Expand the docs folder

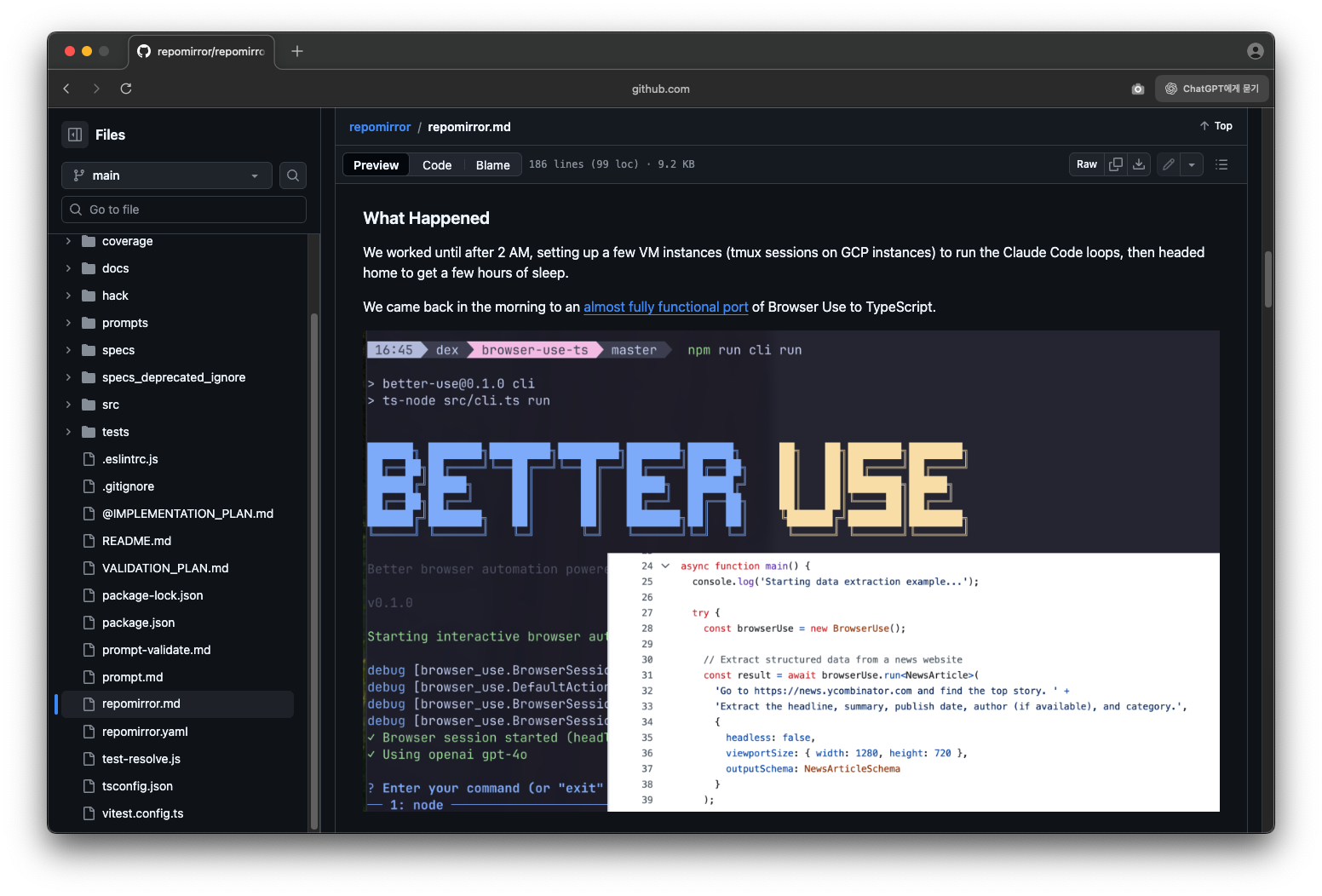point(68,268)
